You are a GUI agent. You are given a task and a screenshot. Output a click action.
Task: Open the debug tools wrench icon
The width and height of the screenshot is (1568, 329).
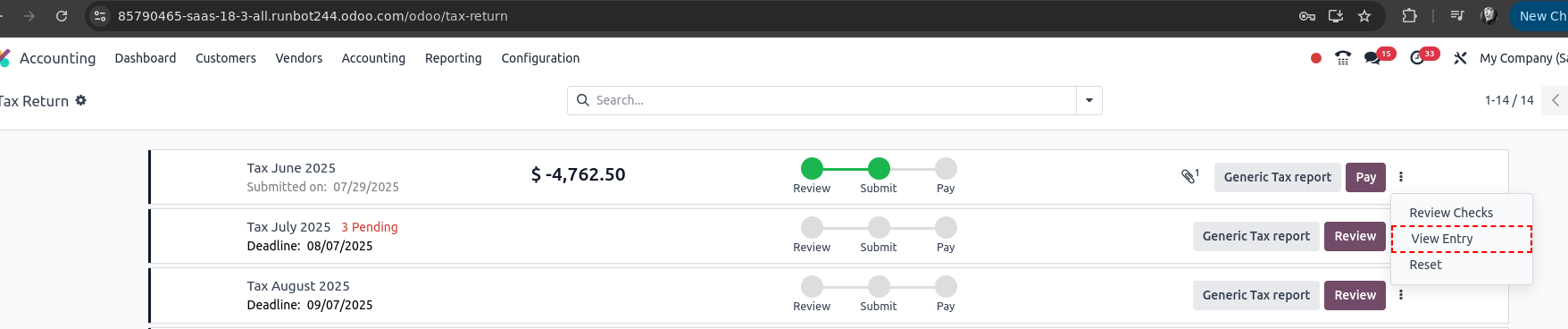pyautogui.click(x=1460, y=58)
